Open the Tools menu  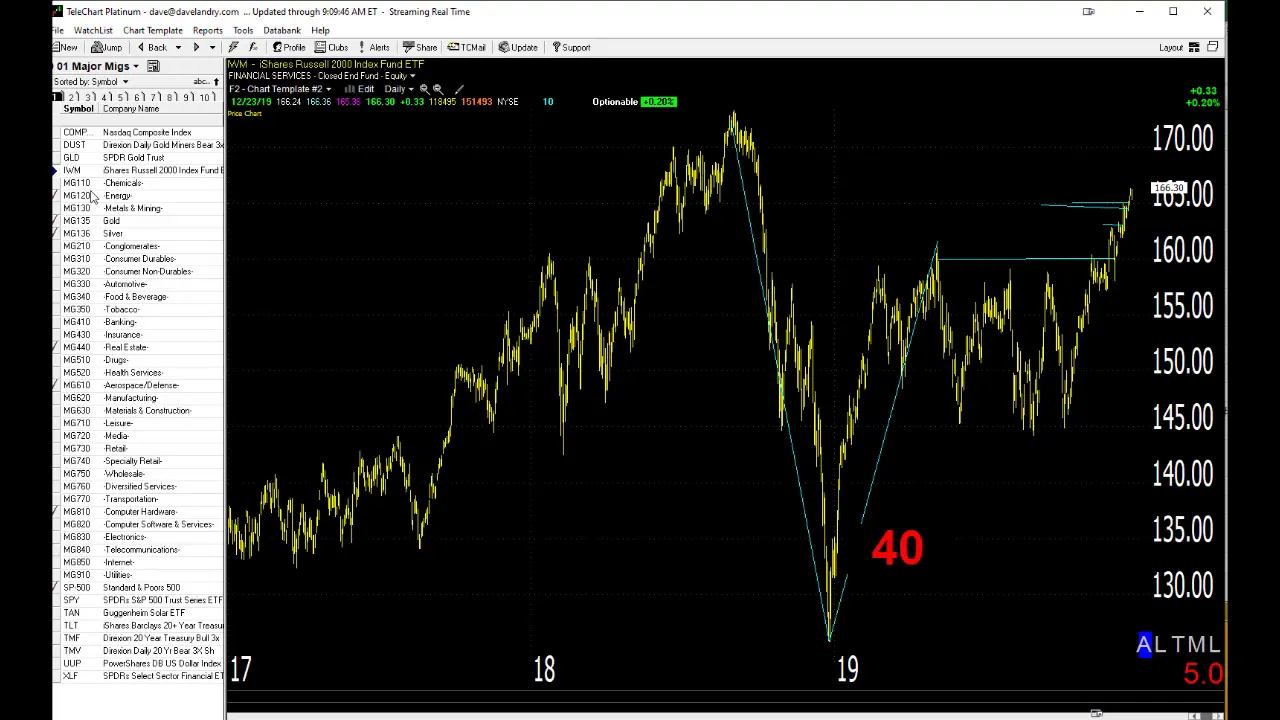(243, 30)
